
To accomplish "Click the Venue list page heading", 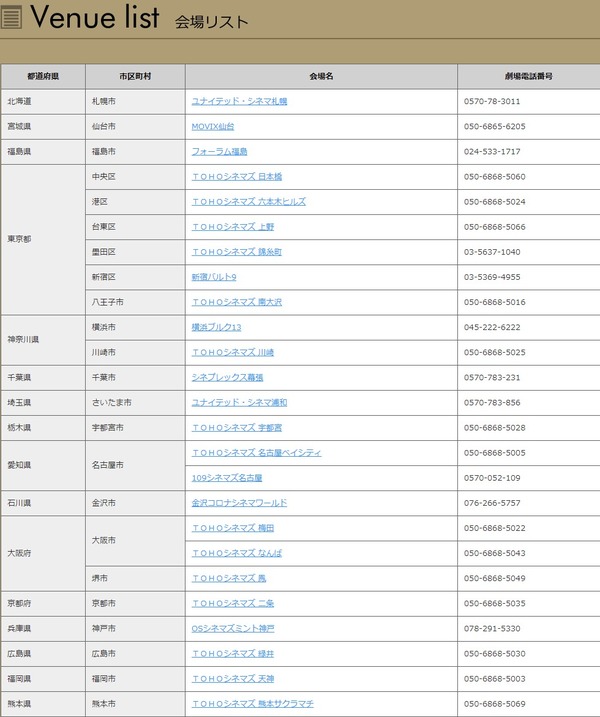I will 95,17.
